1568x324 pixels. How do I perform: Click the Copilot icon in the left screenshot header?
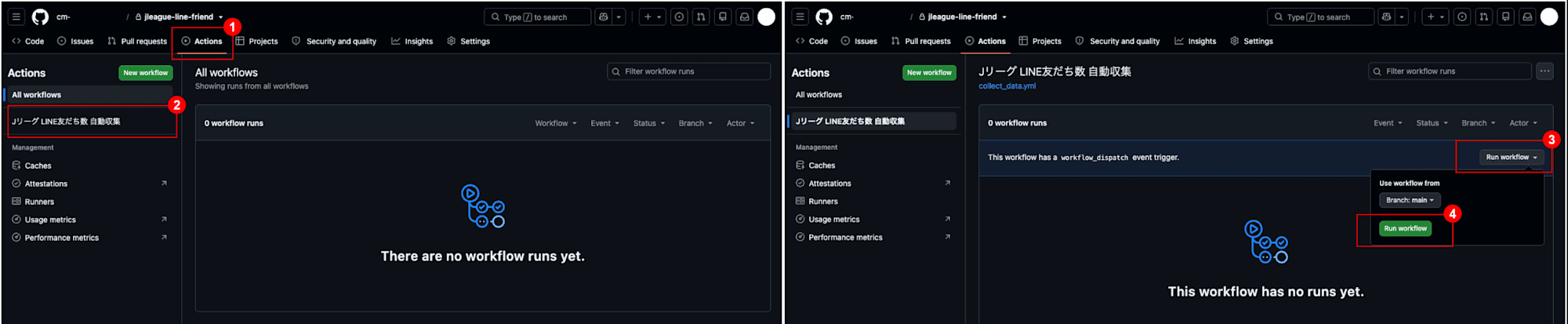(603, 16)
